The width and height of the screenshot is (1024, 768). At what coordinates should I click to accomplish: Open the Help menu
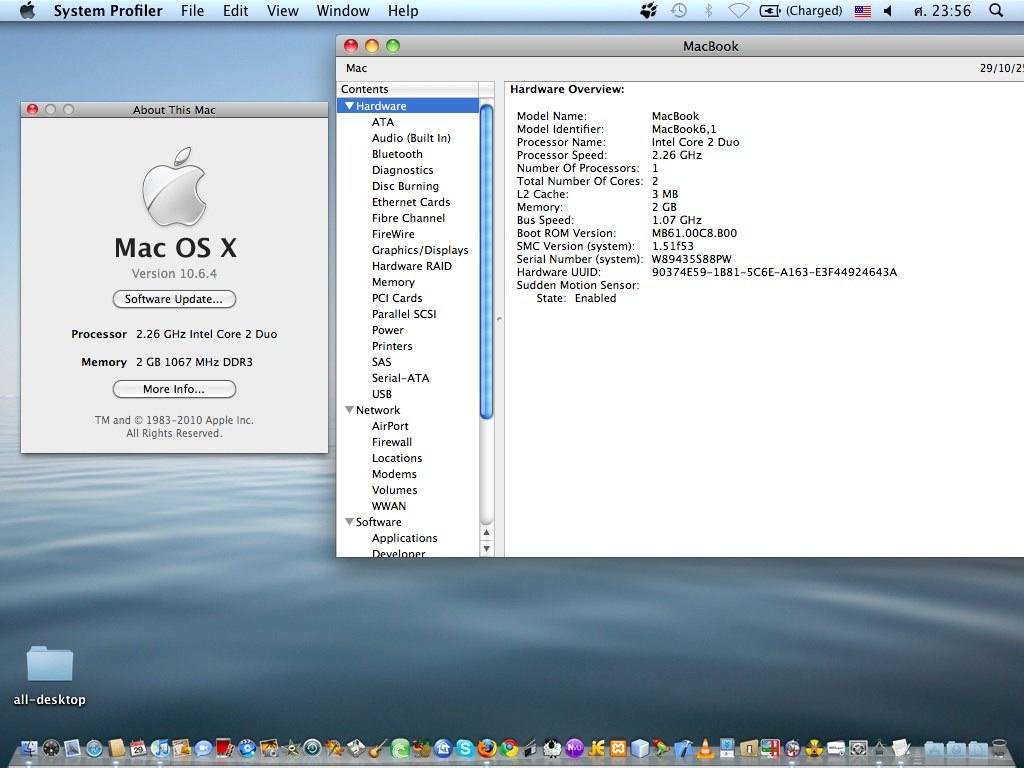pos(403,11)
